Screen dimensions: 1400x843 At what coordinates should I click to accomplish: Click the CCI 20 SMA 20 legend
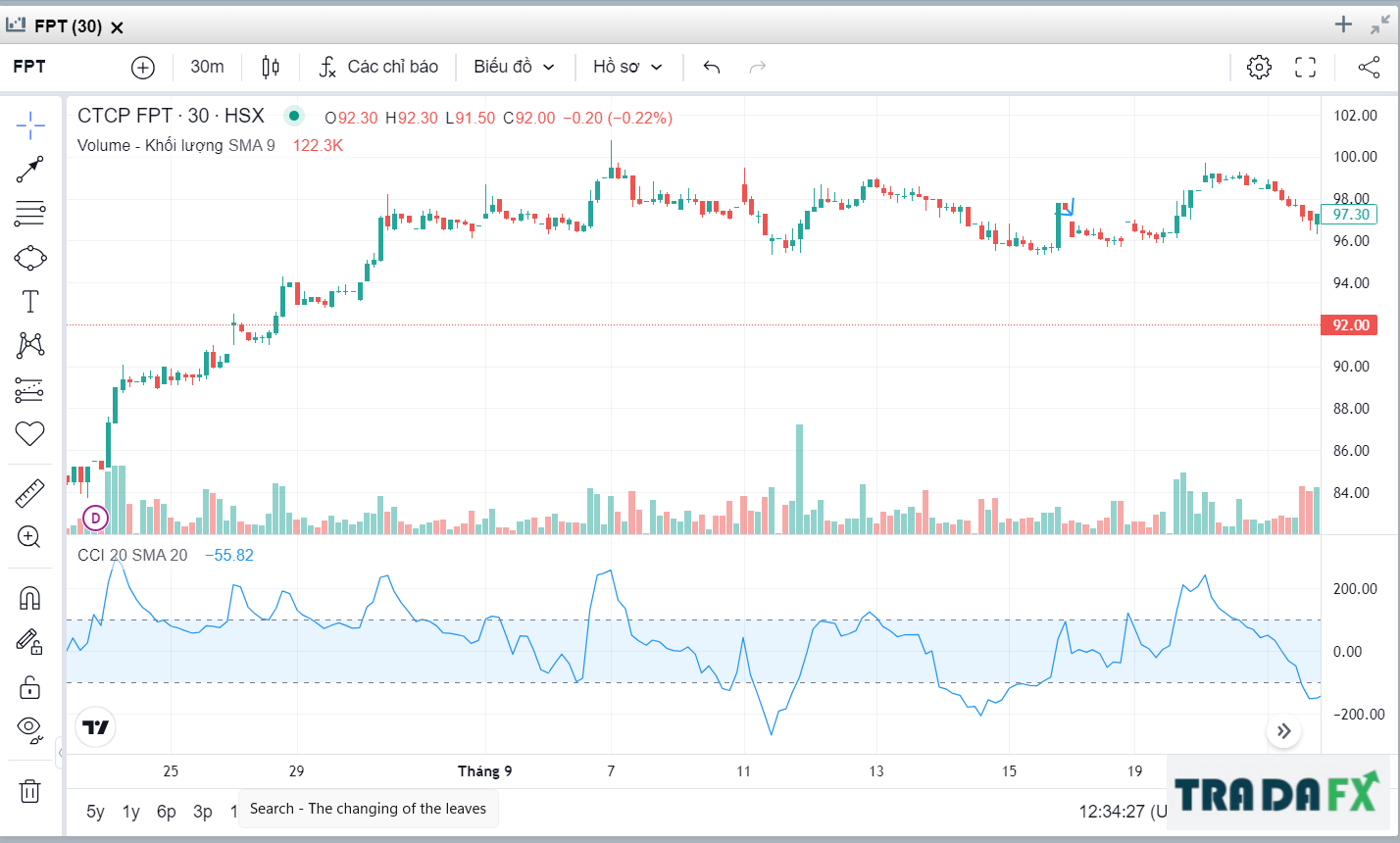(x=132, y=555)
